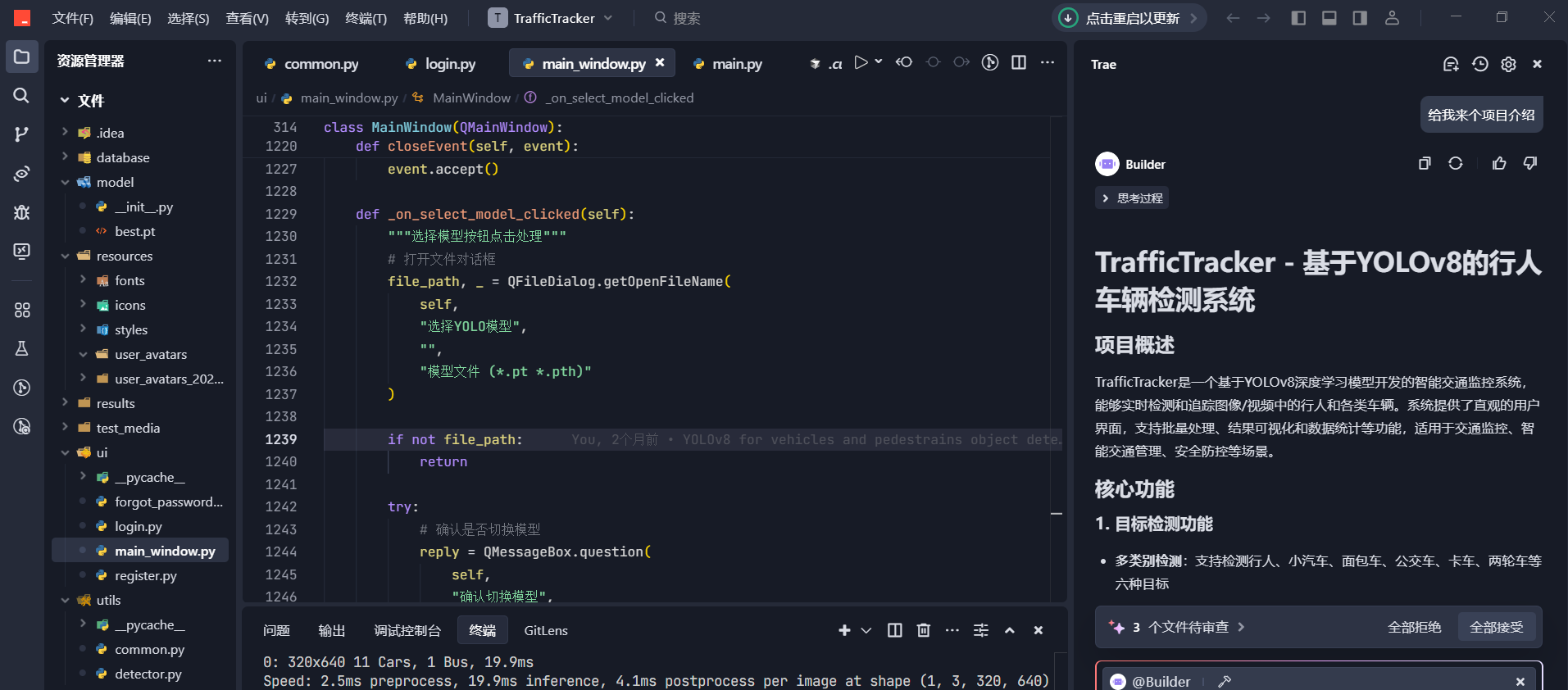
Task: Open the Testing flask icon
Action: click(22, 348)
